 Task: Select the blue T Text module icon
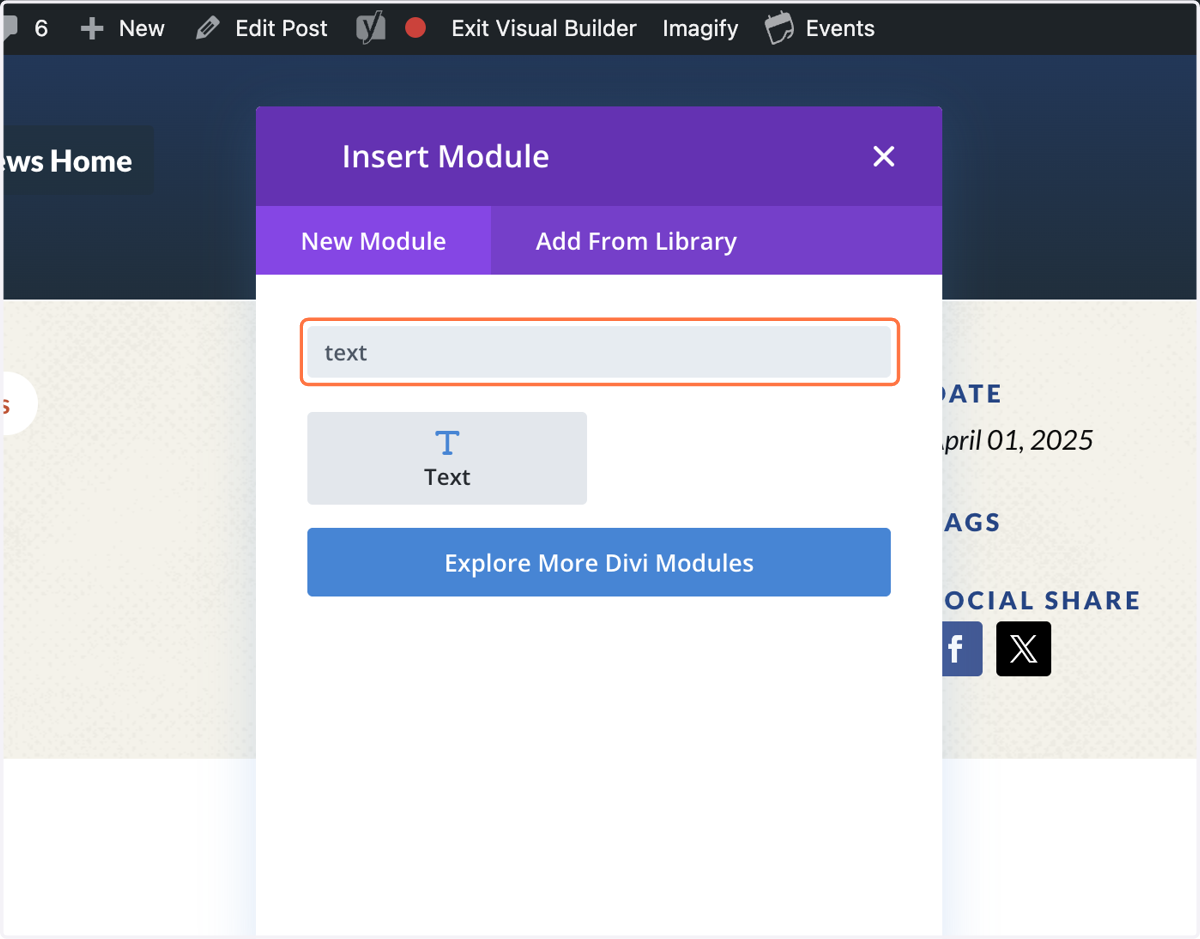point(447,443)
